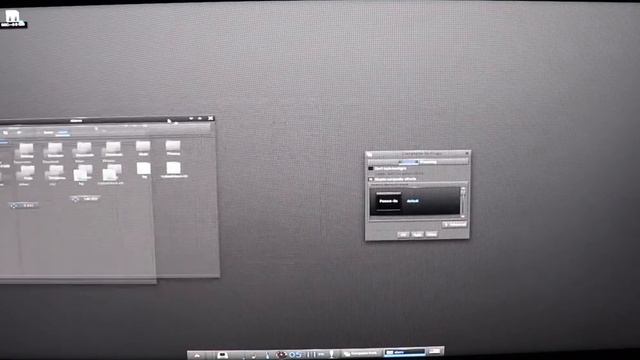Open the desktop icon in the top-left corner
The width and height of the screenshot is (640, 360).
12,18
